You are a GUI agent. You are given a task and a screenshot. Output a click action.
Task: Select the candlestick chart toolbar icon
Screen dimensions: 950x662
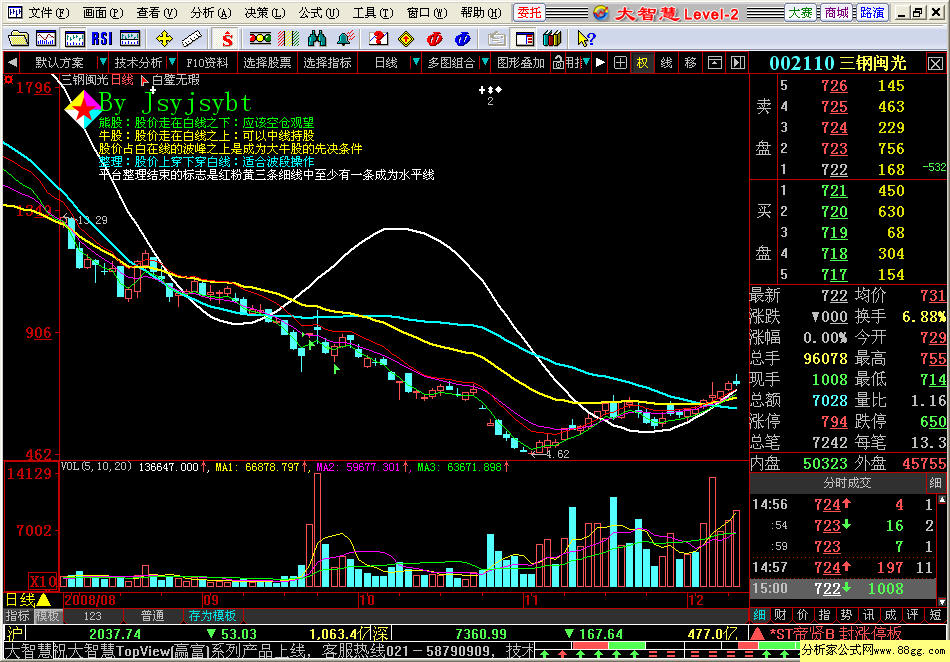(x=75, y=39)
